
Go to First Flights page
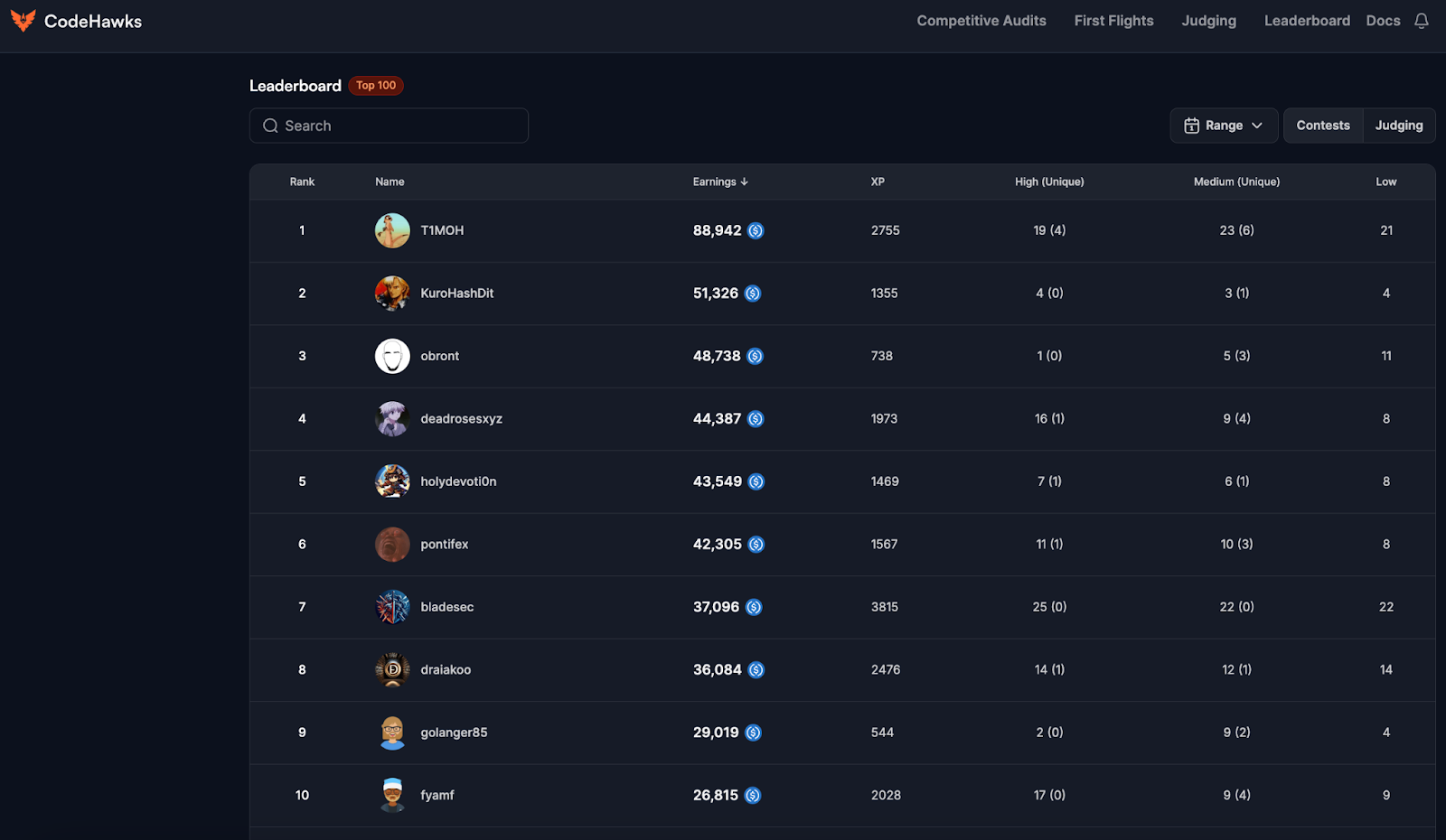click(1113, 21)
